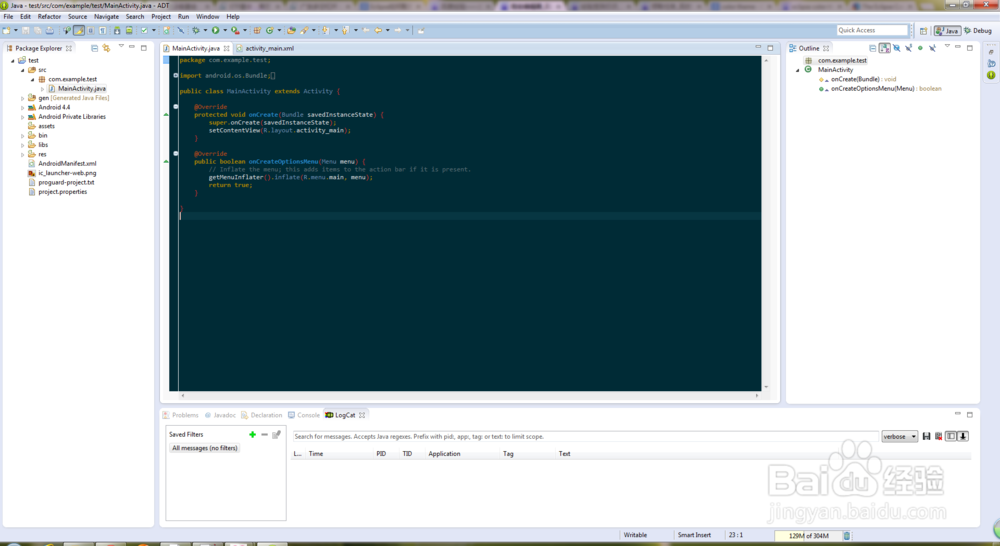Toggle Sort in Outline view
1000x546 pixels.
point(885,48)
